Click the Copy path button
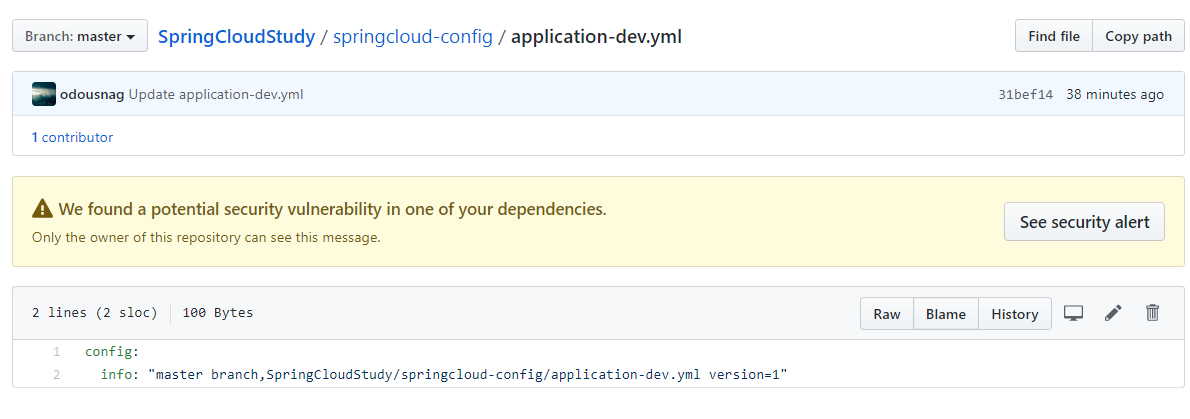The image size is (1190, 419). coord(1138,36)
